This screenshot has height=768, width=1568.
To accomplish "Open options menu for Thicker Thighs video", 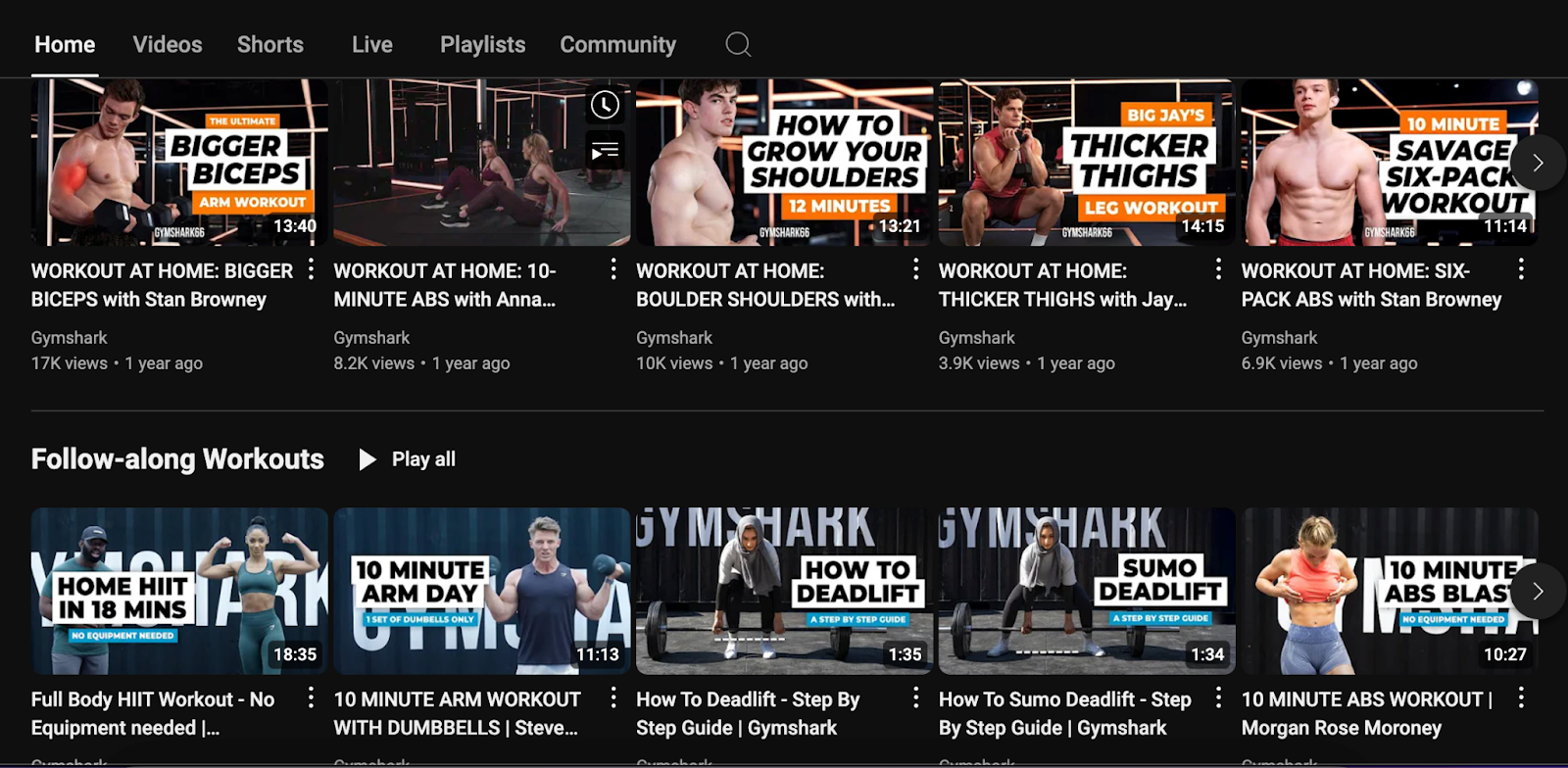I will [1218, 269].
